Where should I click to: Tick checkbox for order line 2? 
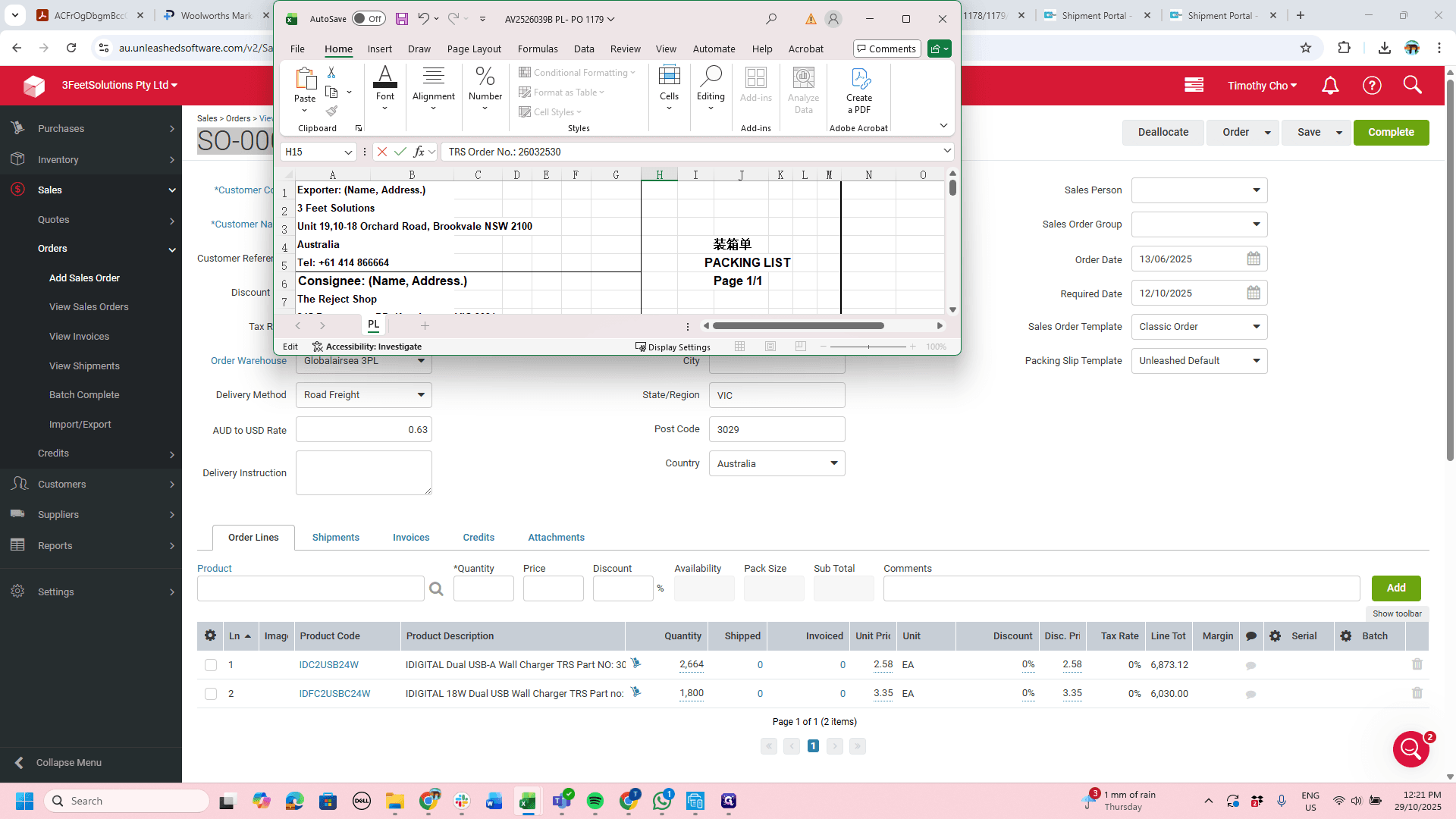tap(211, 694)
